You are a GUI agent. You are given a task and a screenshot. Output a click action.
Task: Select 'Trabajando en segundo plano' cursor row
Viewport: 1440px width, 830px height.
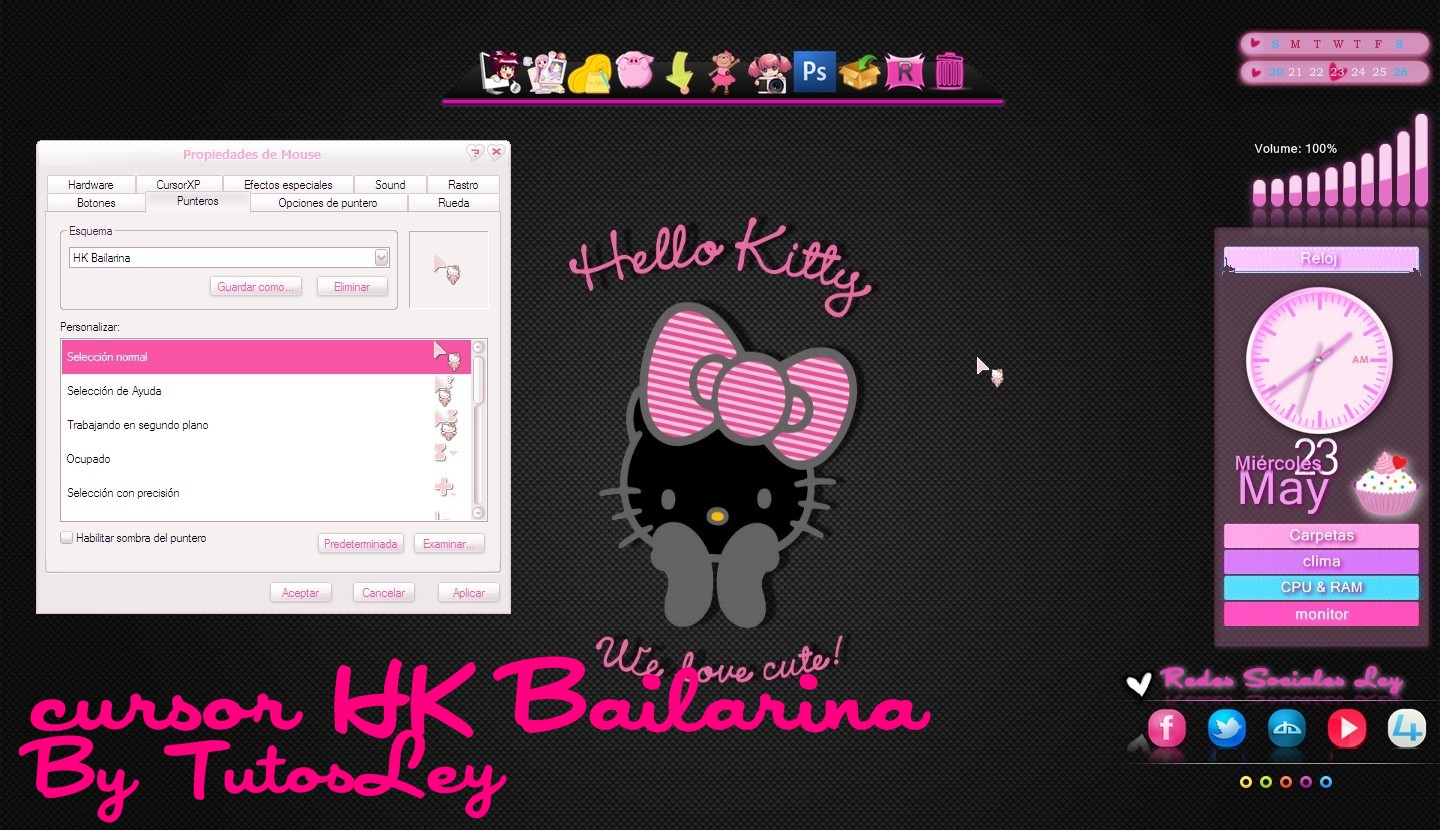pyautogui.click(x=265, y=425)
